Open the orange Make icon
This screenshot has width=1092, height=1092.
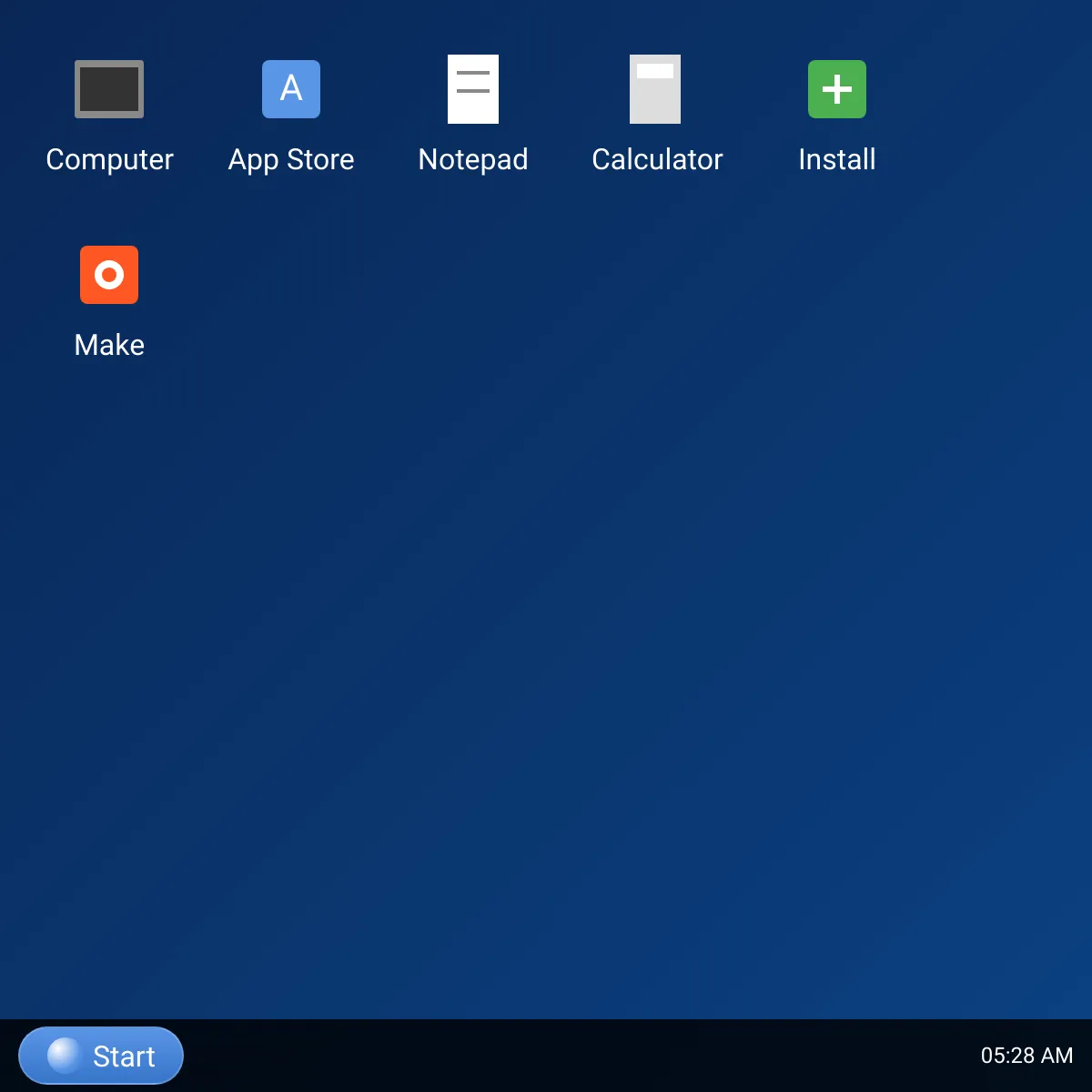tap(109, 275)
